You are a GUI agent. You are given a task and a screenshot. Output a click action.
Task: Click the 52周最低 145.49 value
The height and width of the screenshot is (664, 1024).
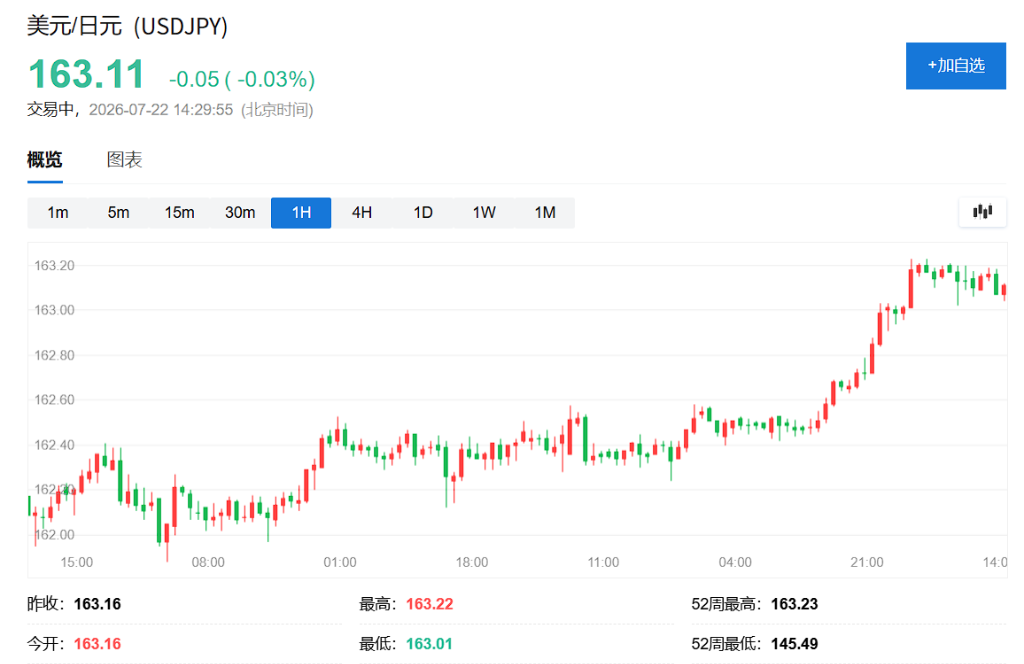click(794, 644)
